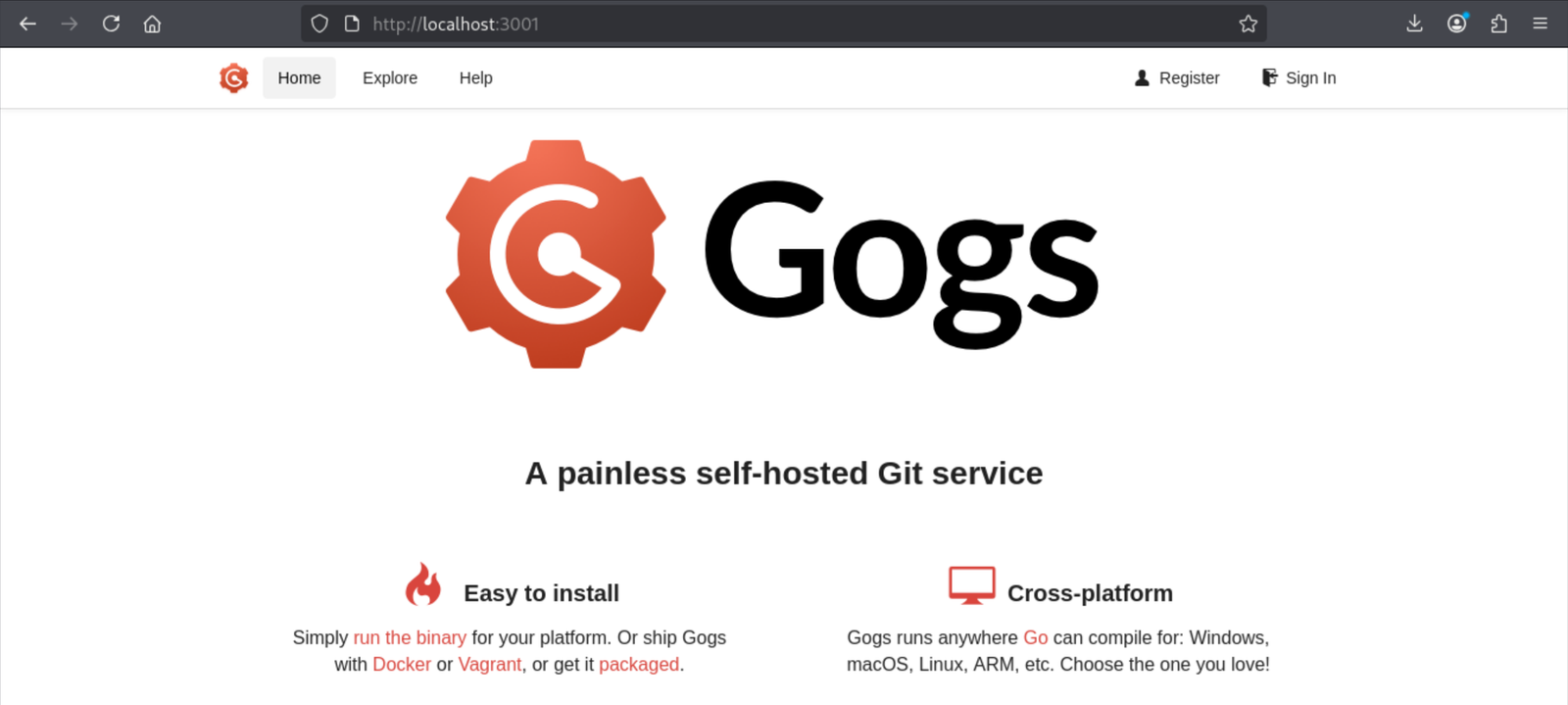Open the Go link in Cross-platform text
This screenshot has height=705, width=1568.
(x=1036, y=637)
